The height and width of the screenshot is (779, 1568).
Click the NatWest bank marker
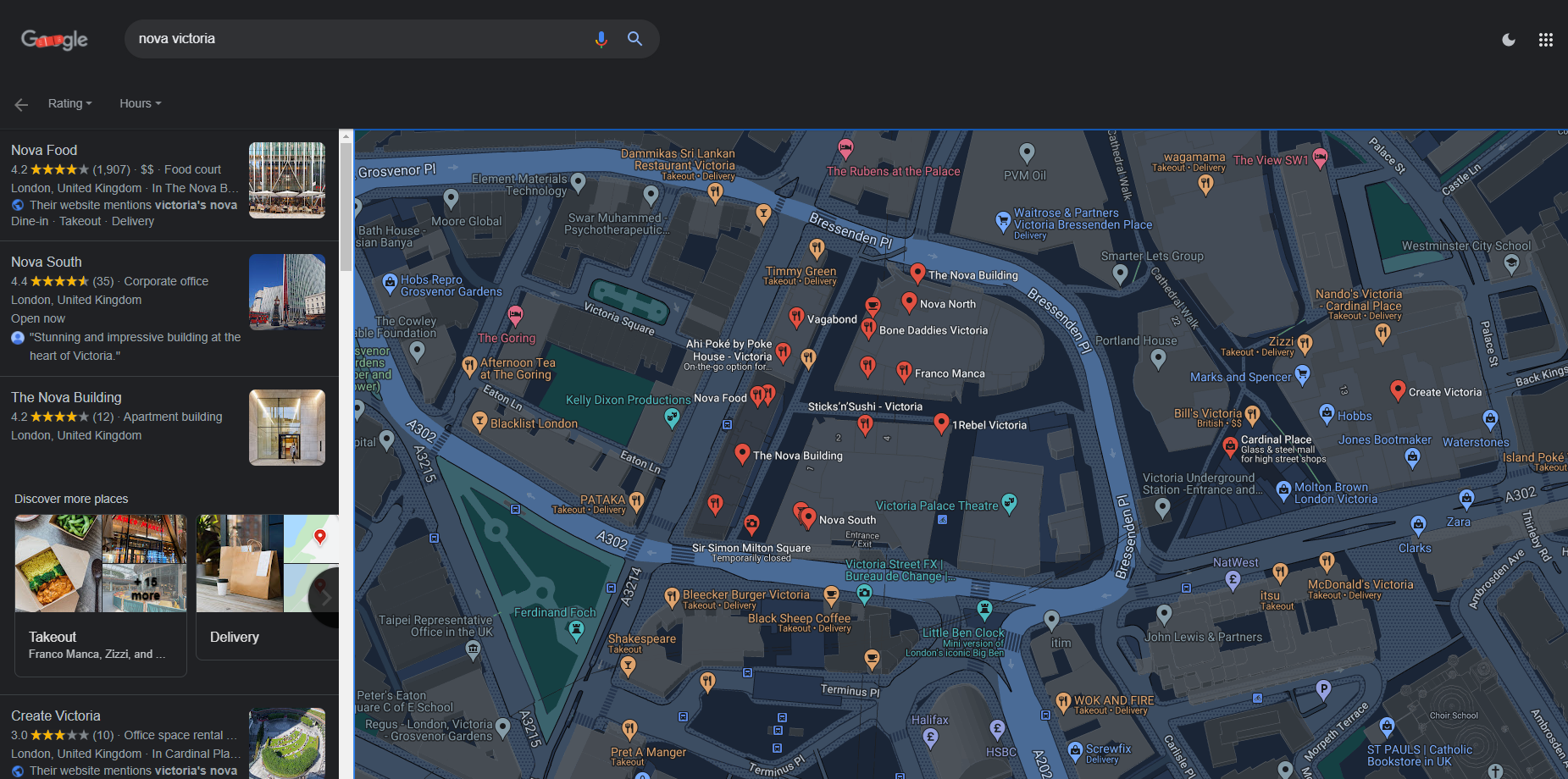(x=1233, y=580)
